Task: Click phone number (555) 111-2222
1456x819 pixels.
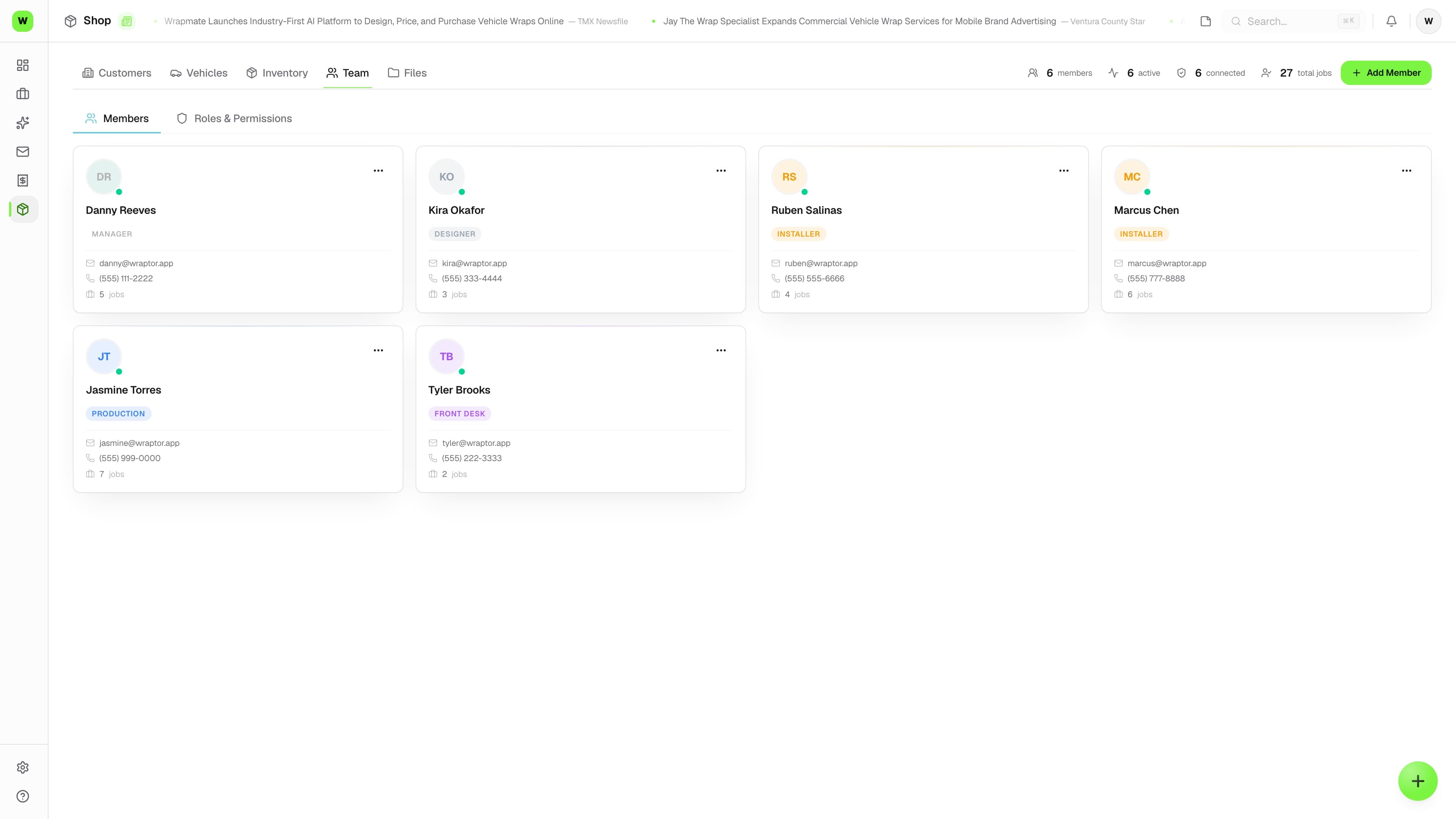Action: point(126,279)
